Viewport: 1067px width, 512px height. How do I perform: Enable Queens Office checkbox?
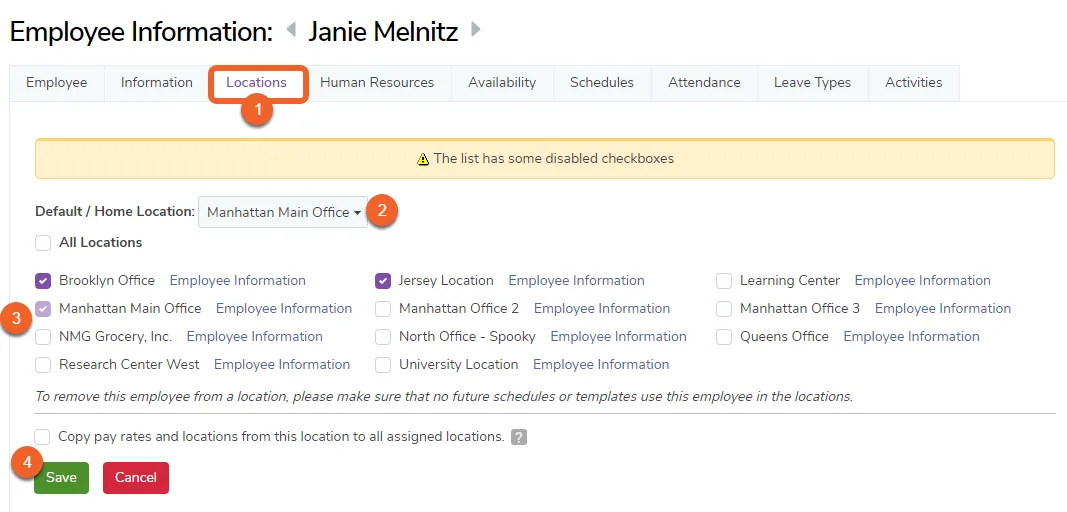724,337
